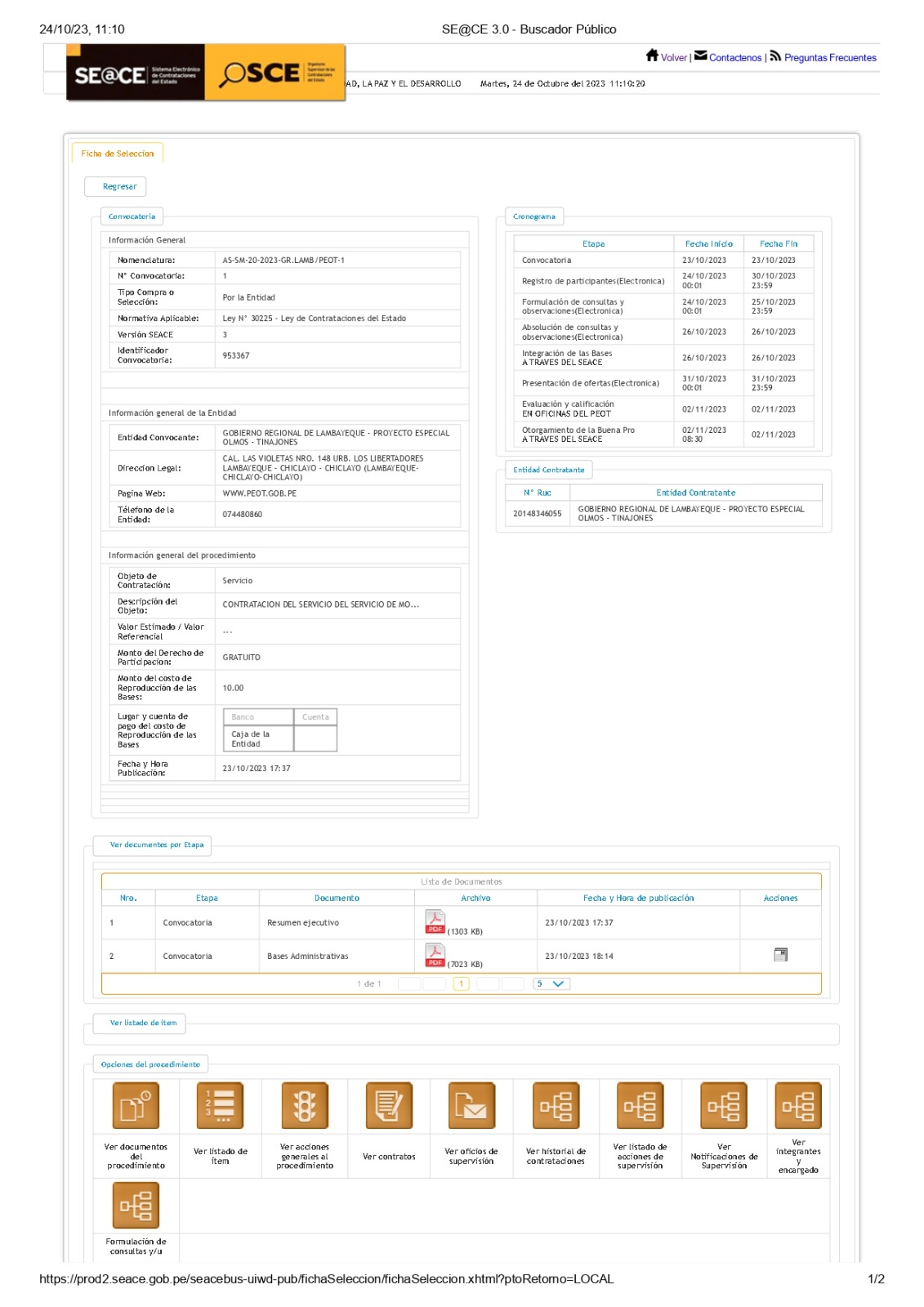
Task: Click the Fecha Fin header in Cronograma
Action: point(779,243)
